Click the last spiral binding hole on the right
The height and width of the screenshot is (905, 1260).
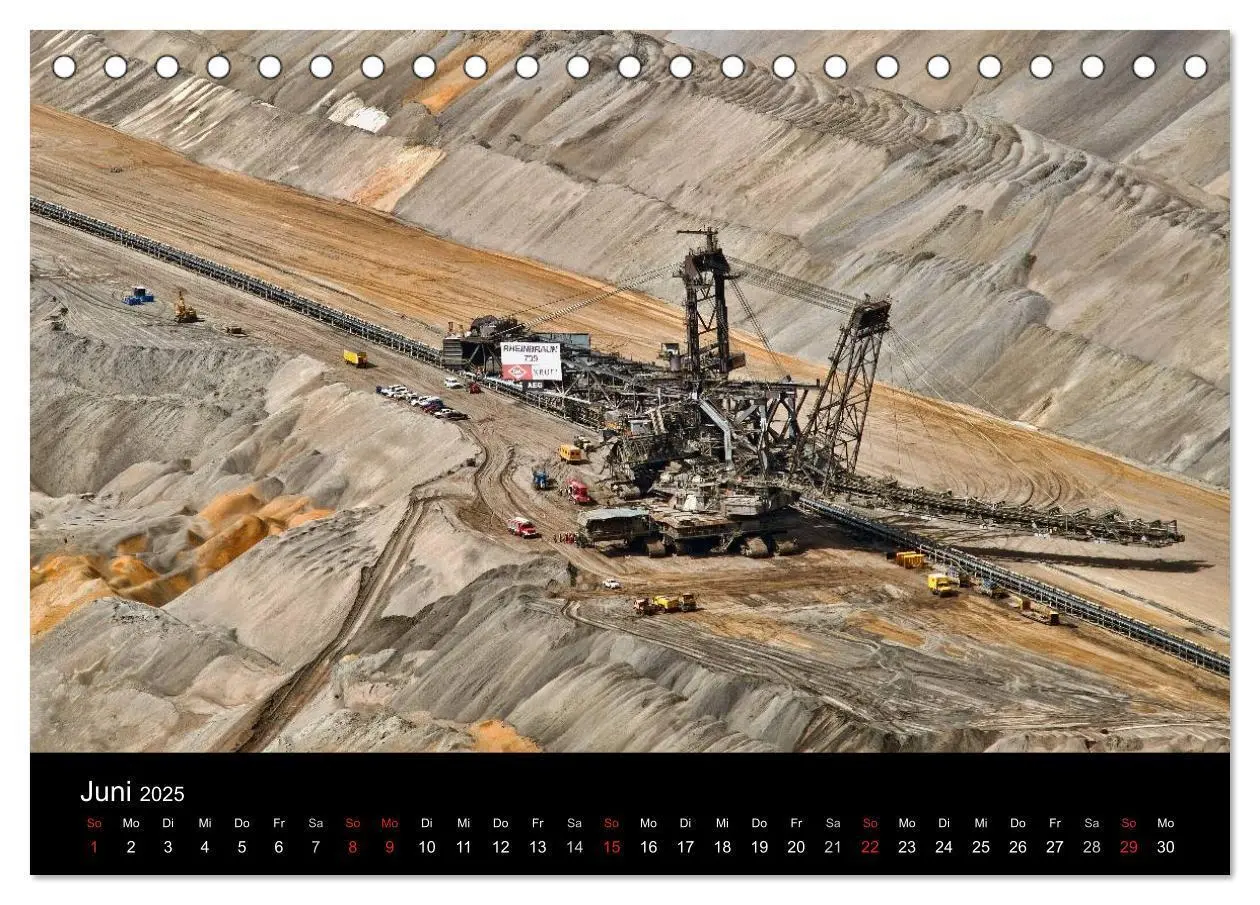1195,67
